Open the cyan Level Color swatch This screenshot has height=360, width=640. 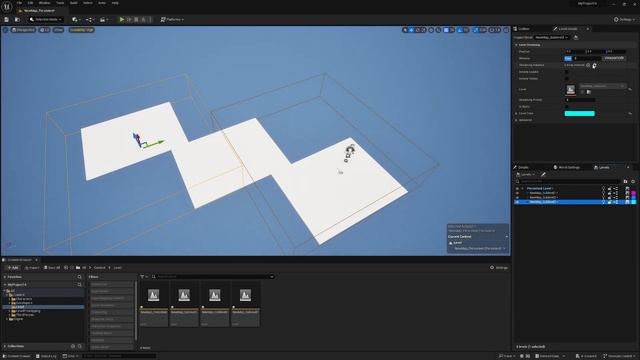[580, 113]
